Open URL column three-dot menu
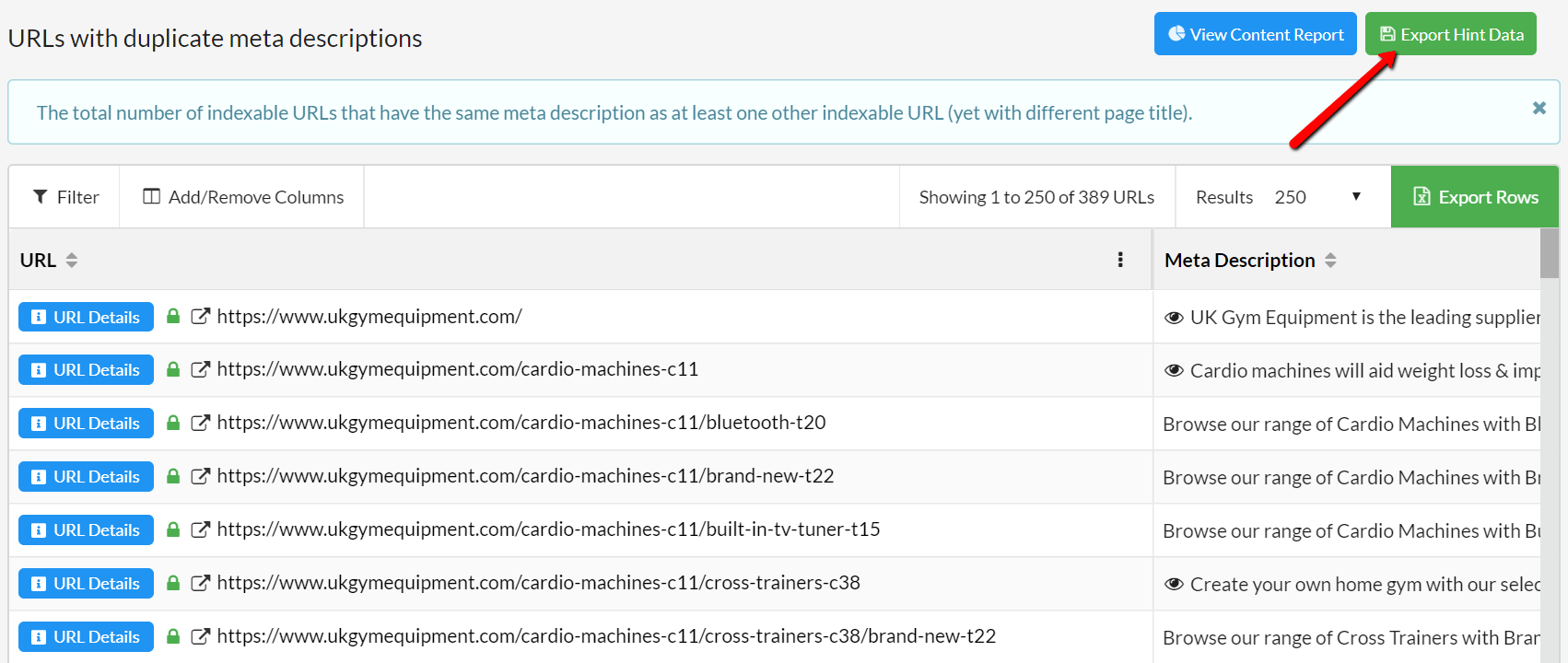 tap(1120, 260)
